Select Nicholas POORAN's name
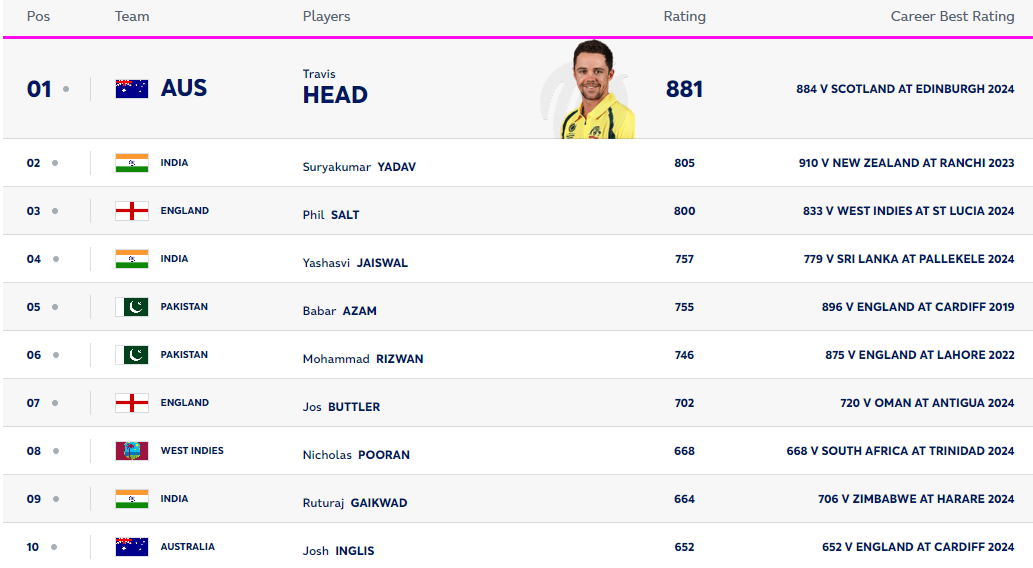Viewport: 1033px width, 568px height. point(356,455)
